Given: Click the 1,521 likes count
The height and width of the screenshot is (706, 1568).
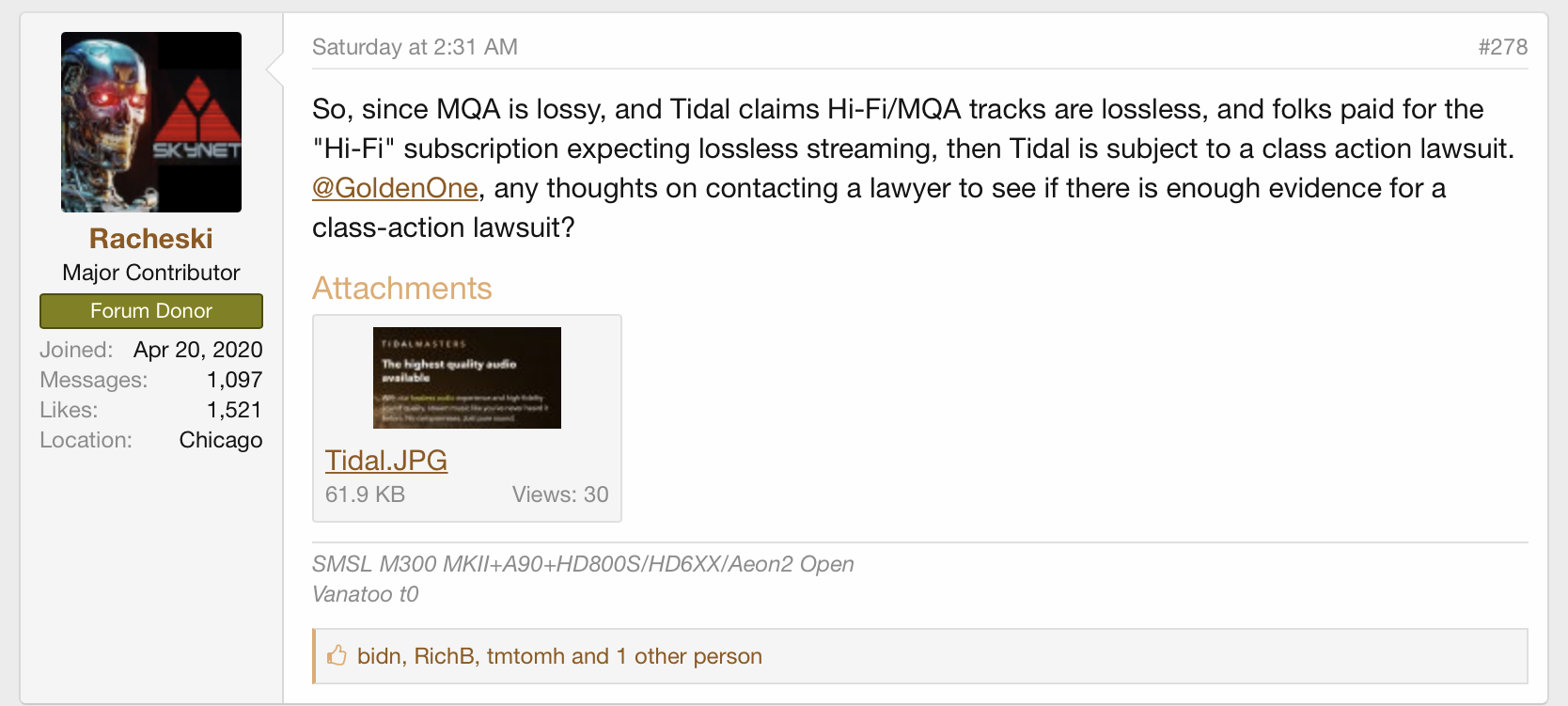Looking at the screenshot, I should [x=234, y=410].
